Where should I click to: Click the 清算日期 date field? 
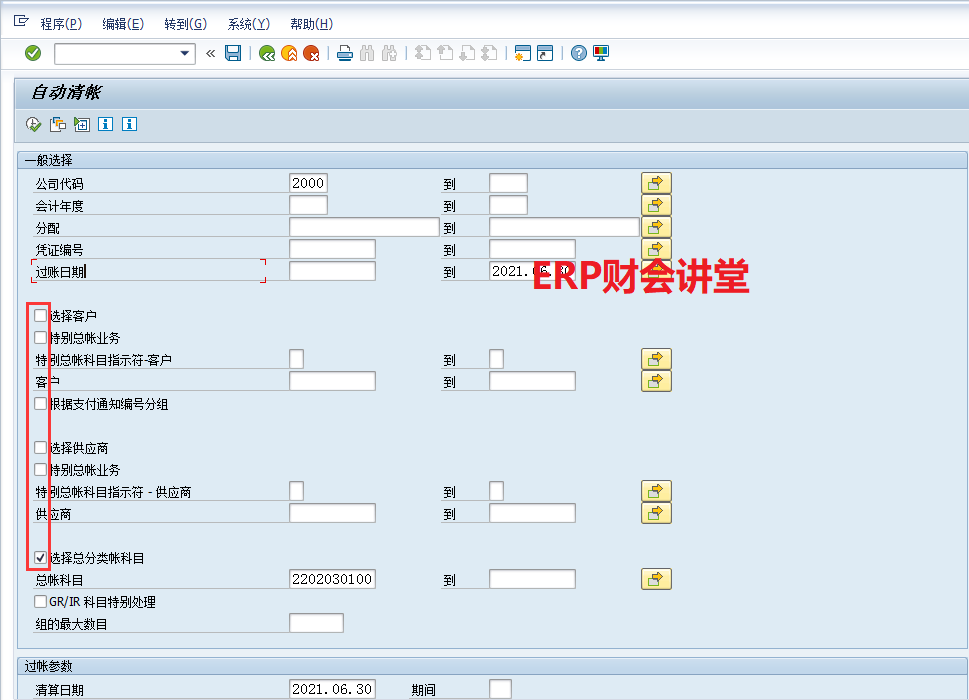(x=332, y=689)
